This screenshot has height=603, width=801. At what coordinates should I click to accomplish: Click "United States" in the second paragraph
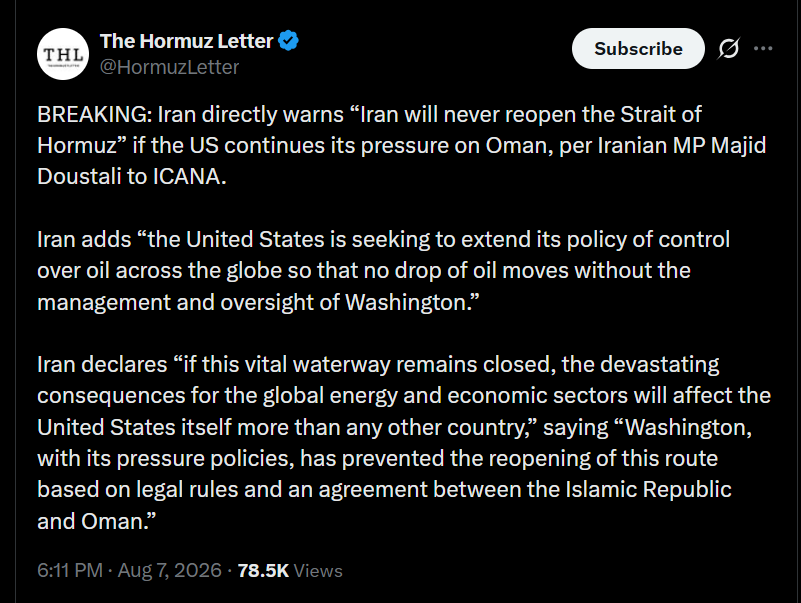pyautogui.click(x=255, y=239)
